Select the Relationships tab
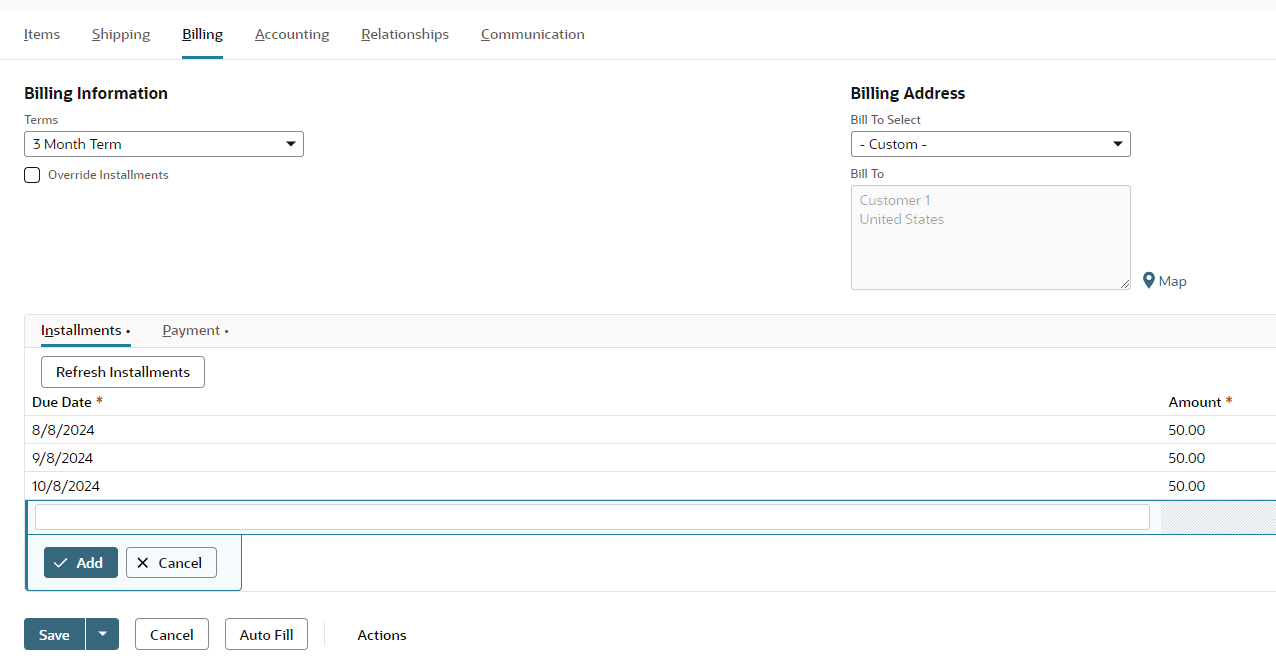The width and height of the screenshot is (1276, 668). pos(405,34)
